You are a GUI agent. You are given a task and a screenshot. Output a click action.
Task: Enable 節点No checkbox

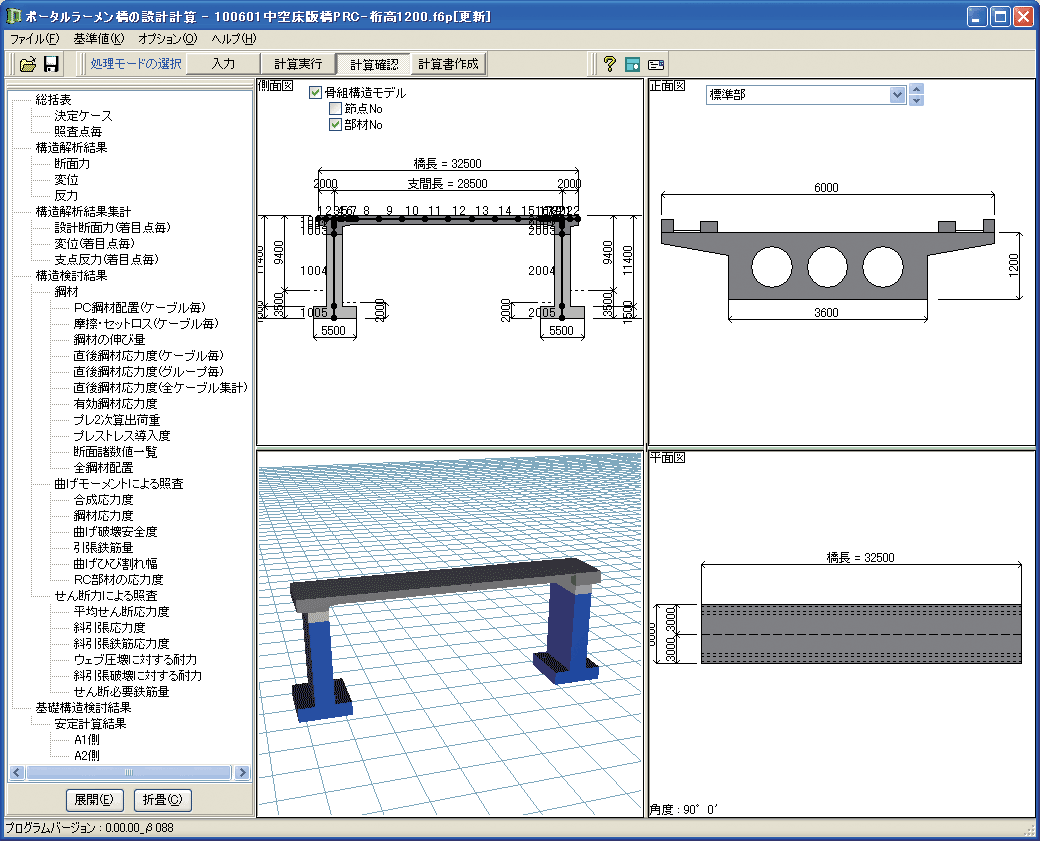(336, 109)
